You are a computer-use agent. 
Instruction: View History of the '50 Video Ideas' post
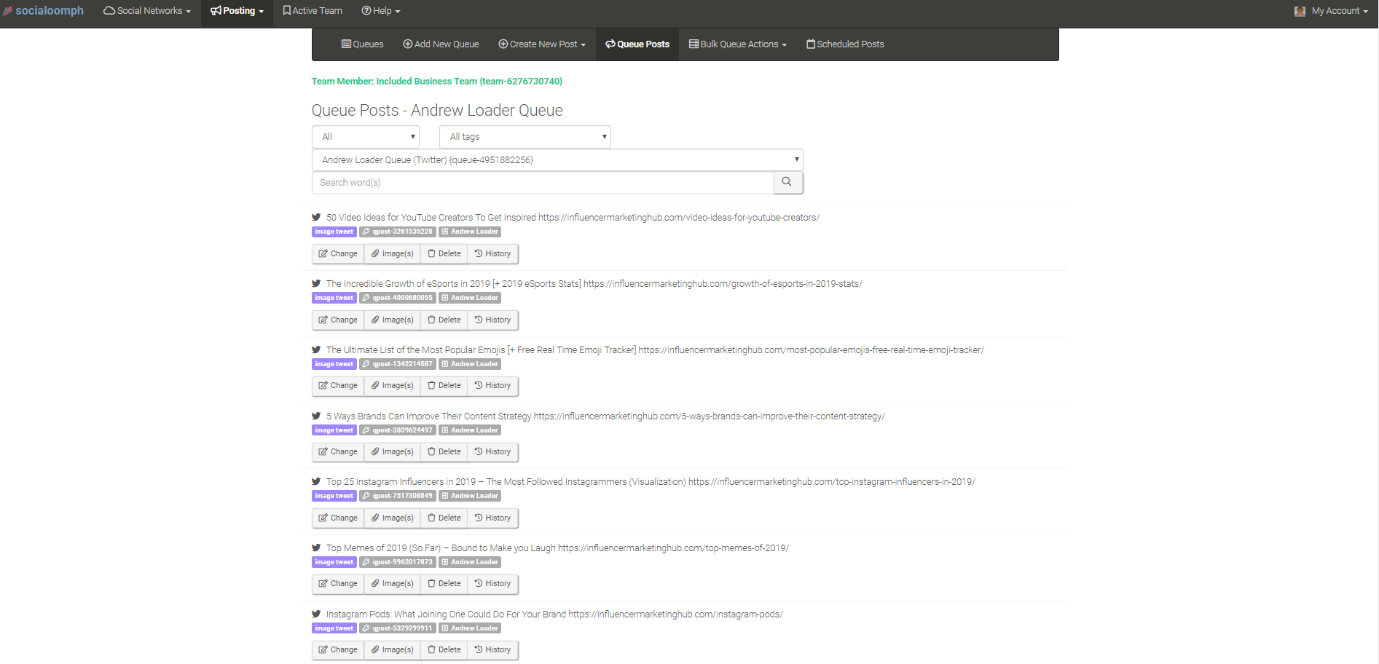coord(493,254)
